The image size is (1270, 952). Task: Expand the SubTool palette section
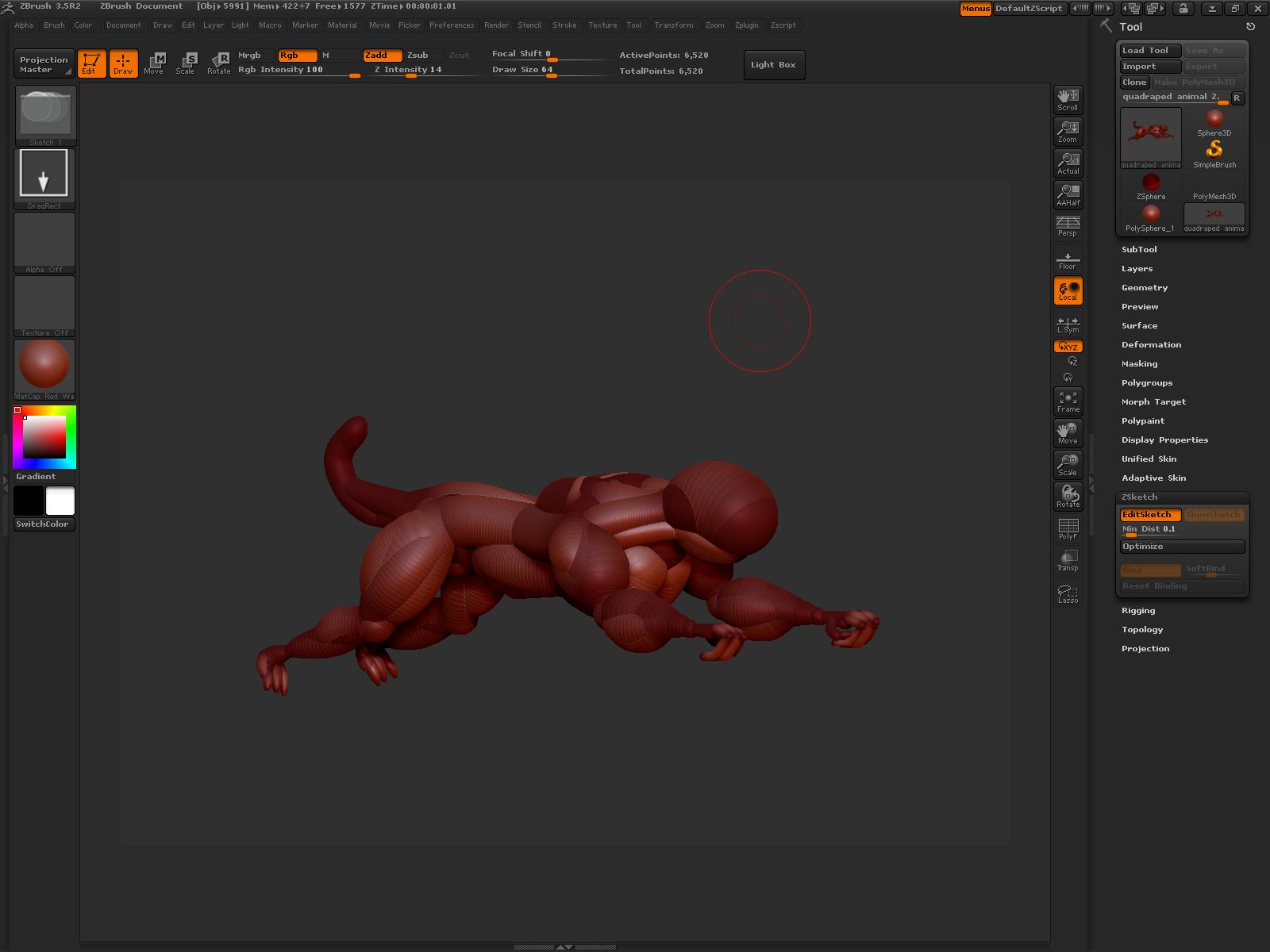tap(1139, 249)
